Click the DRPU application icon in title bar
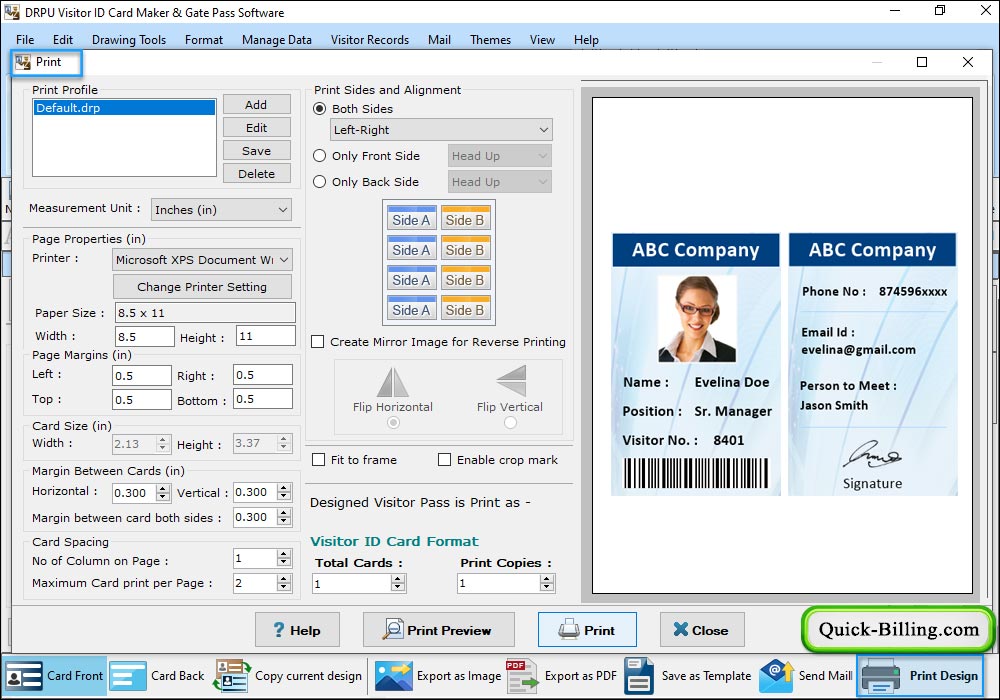This screenshot has width=1000, height=700. [x=11, y=12]
